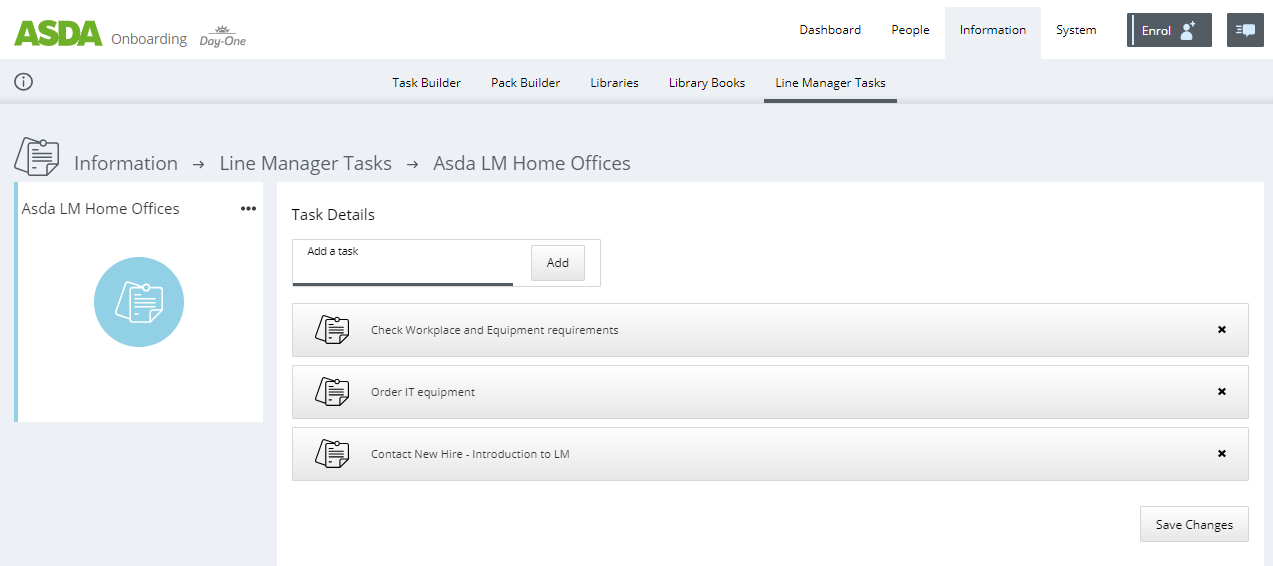The image size is (1273, 566).
Task: Click the info circle icon
Action: (x=24, y=82)
